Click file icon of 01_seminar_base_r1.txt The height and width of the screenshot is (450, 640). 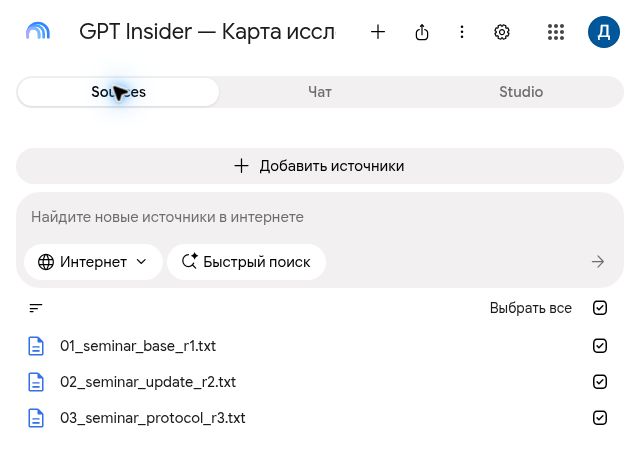[x=36, y=346]
